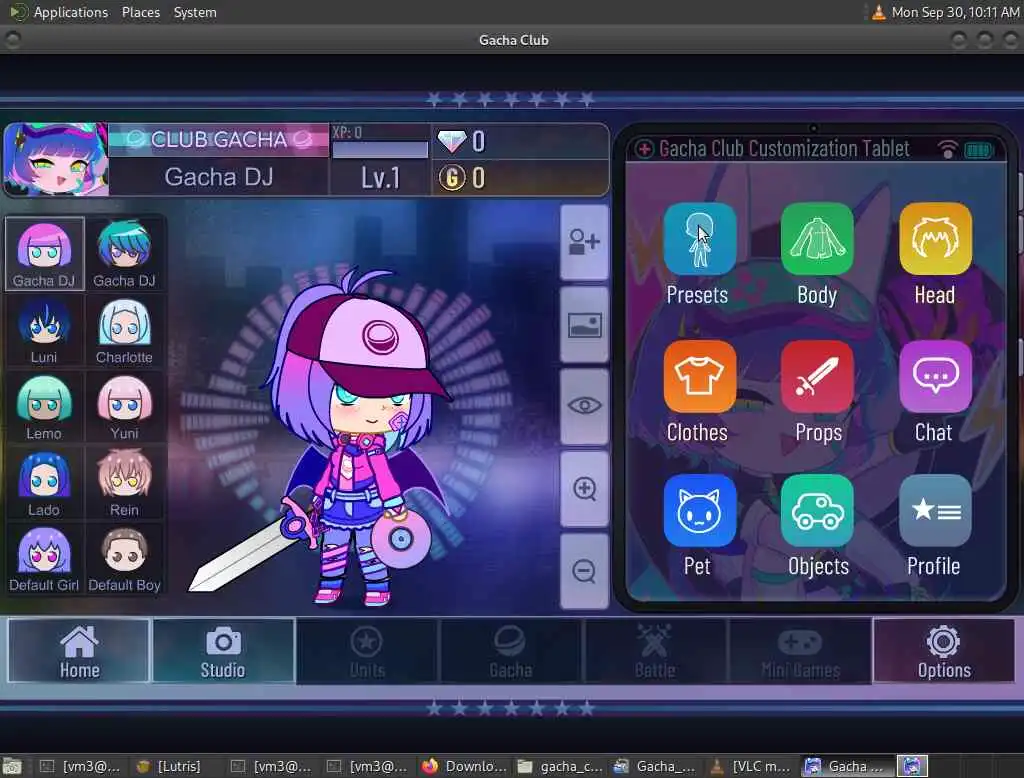Viewport: 1024px width, 778px height.
Task: Click the Gacha DJ player name
Action: 219,177
